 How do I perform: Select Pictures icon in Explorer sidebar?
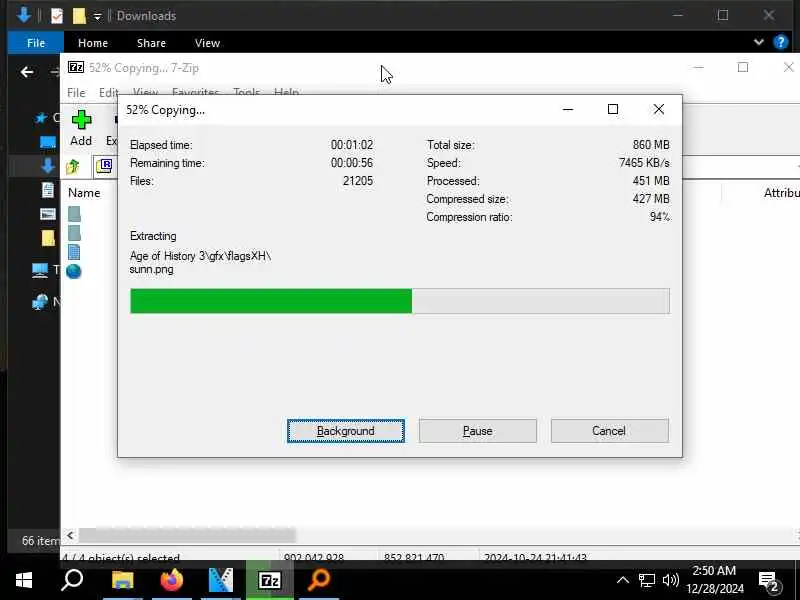48,214
